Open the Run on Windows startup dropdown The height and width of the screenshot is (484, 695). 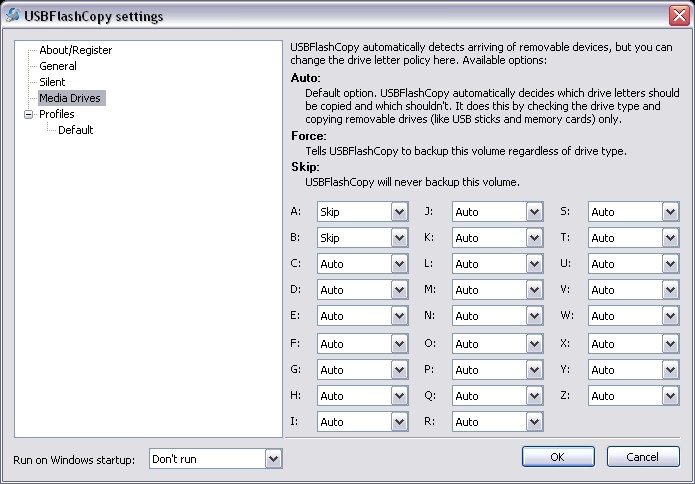pos(215,459)
